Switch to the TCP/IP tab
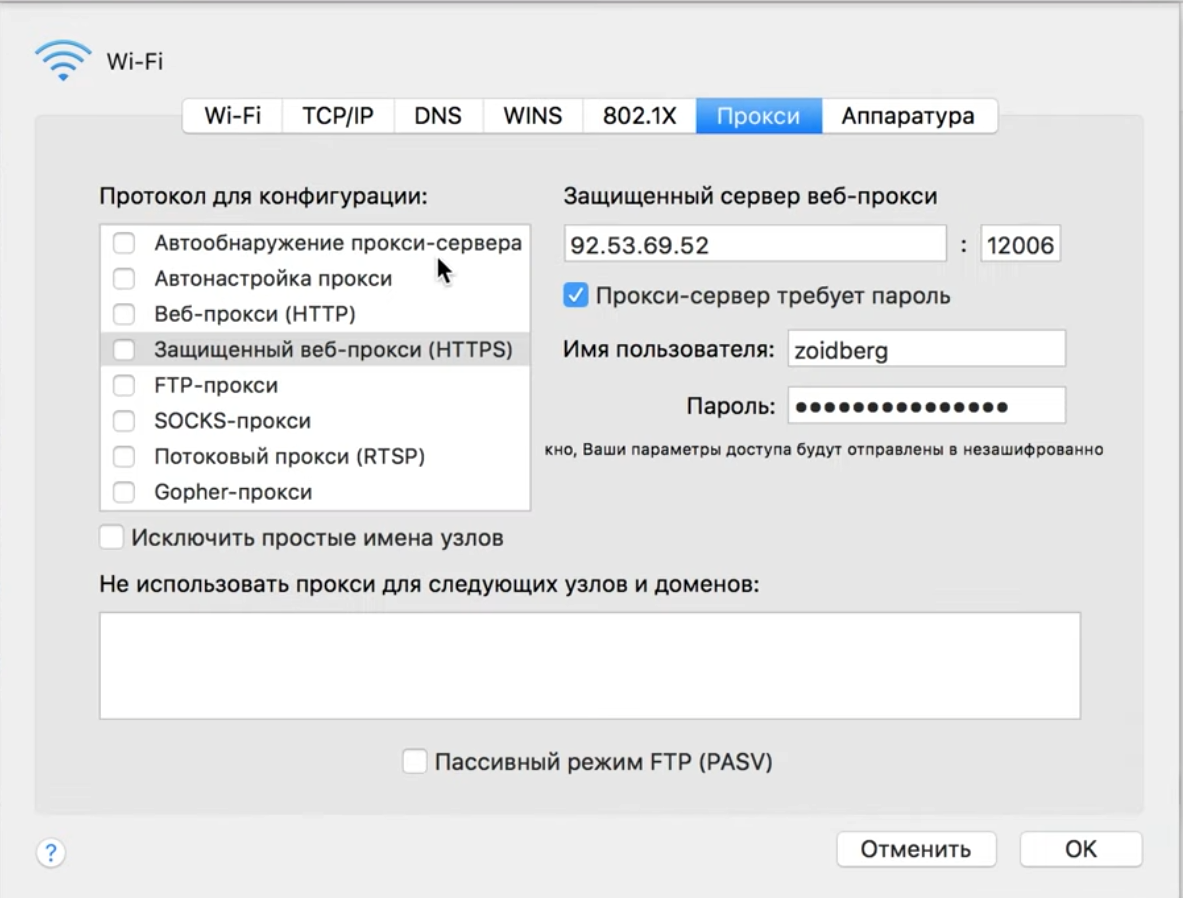Screen dimensions: 1183x898 tap(338, 116)
